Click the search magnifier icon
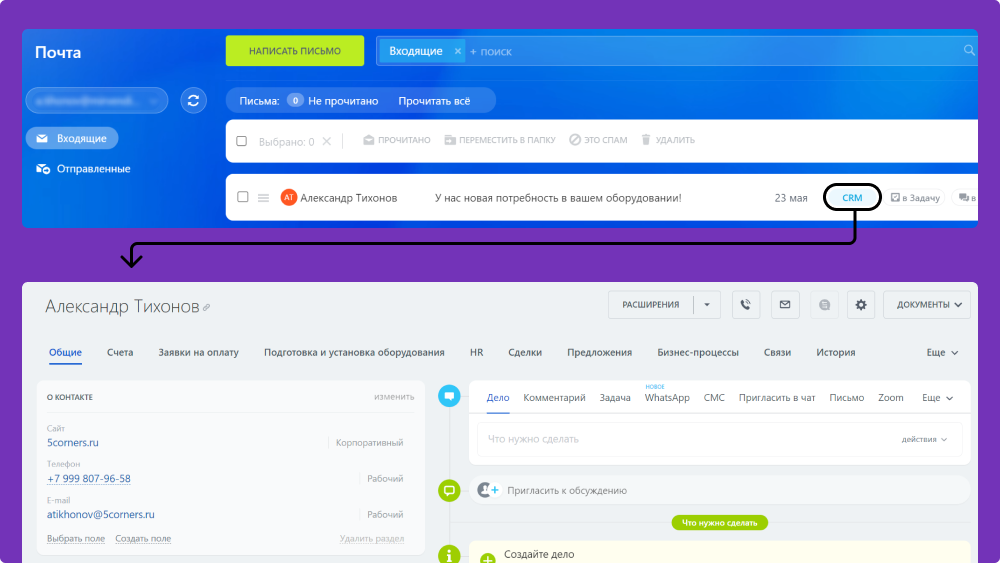Viewport: 1000px width, 563px height. (969, 50)
